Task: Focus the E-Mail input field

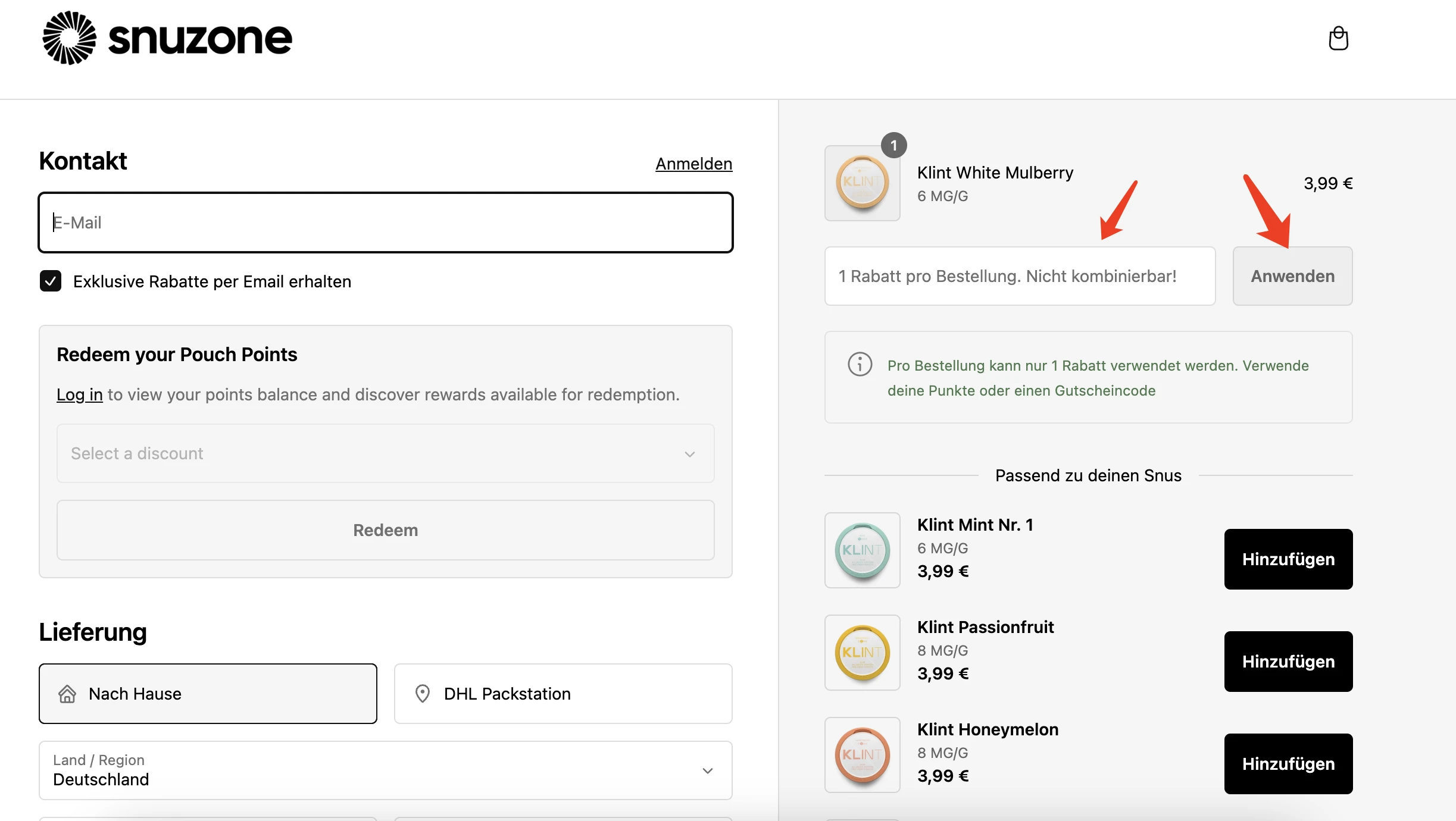Action: pyautogui.click(x=385, y=223)
